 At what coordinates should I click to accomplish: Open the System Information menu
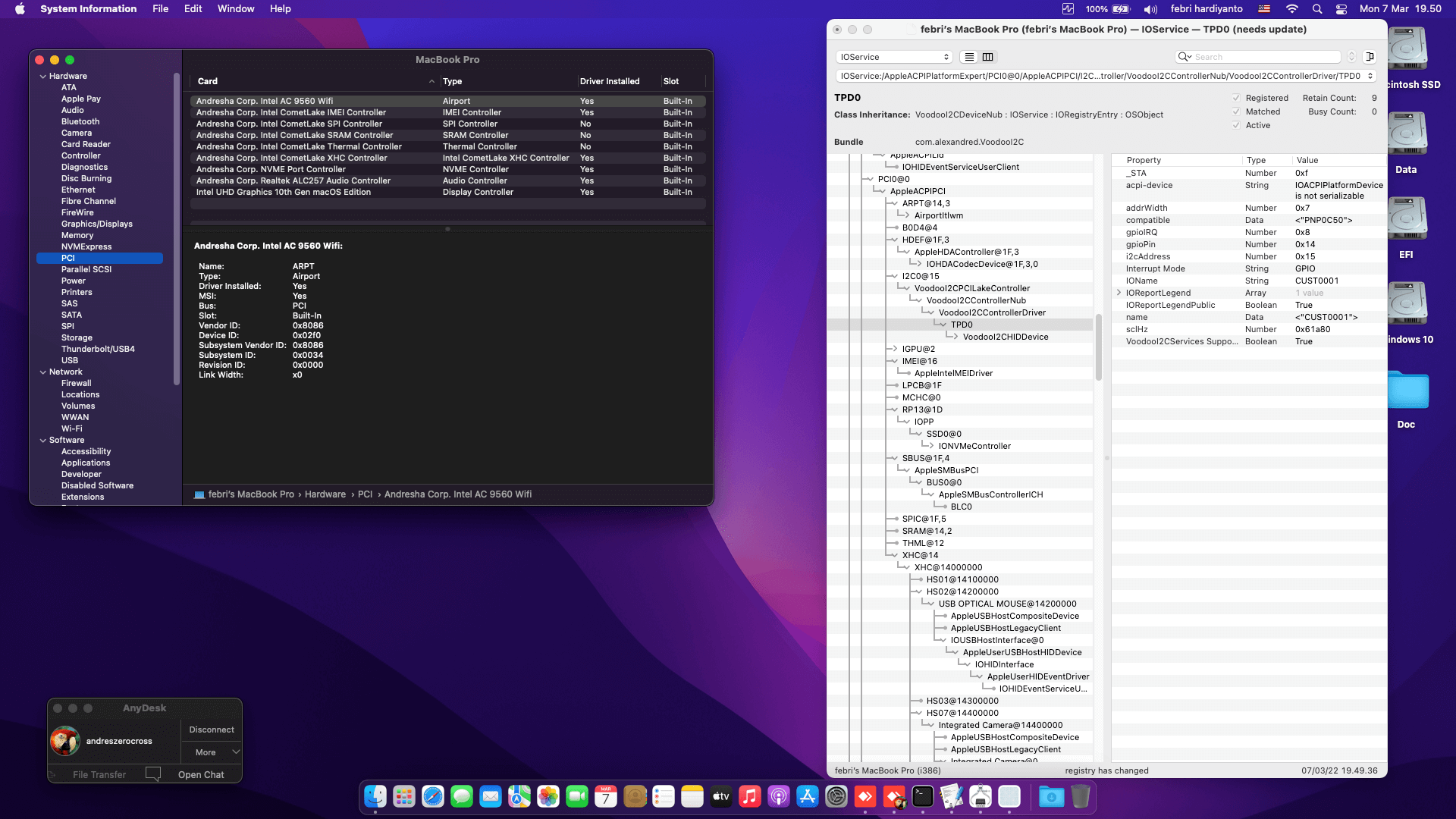(89, 9)
